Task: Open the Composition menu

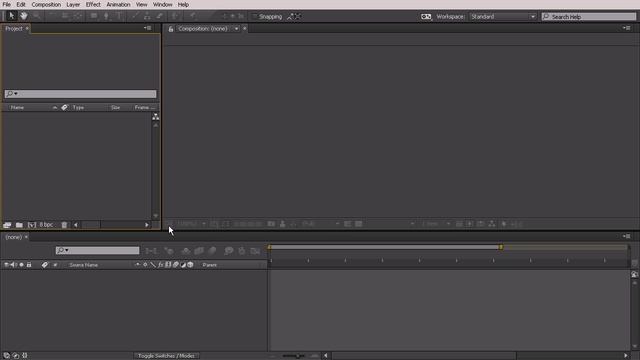Action: [46, 4]
